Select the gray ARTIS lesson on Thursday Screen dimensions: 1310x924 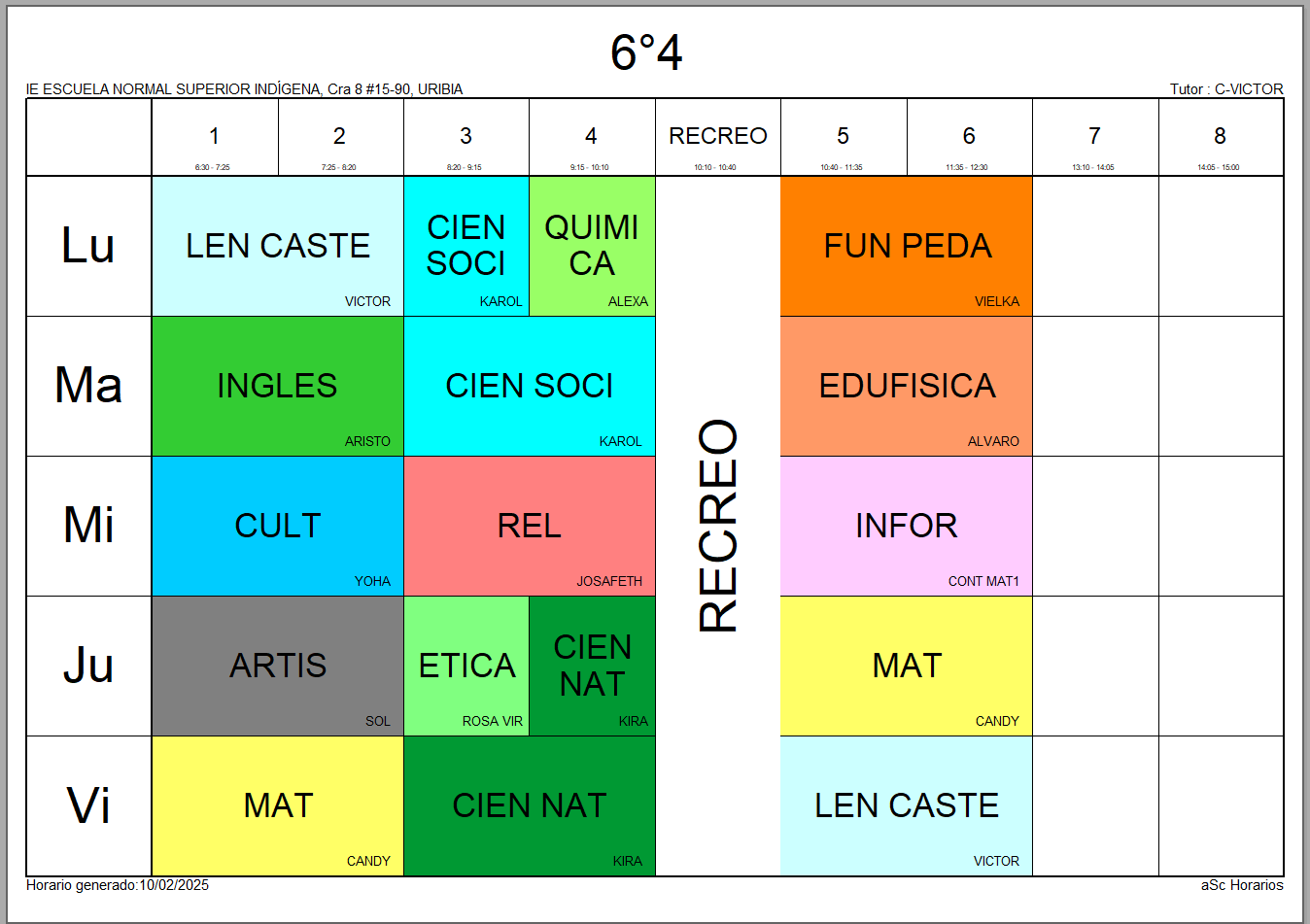coord(277,666)
